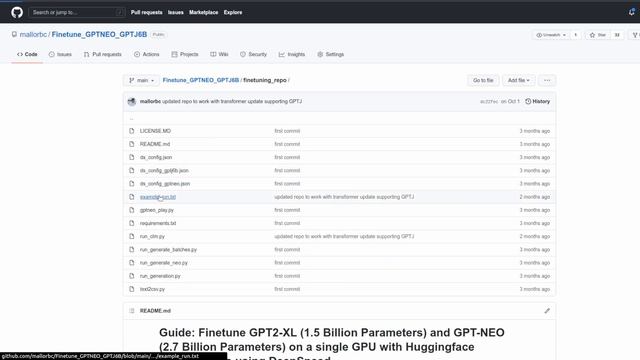Open the Insights tab
The width and height of the screenshot is (640, 360).
click(x=292, y=54)
